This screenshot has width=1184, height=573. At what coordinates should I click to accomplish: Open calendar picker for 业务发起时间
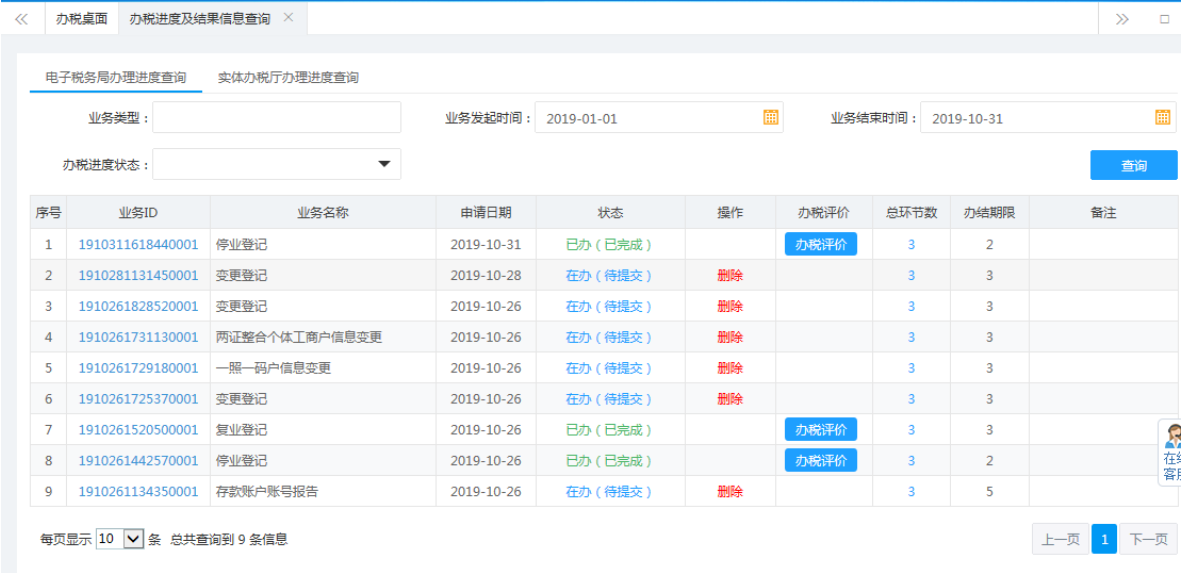770,117
